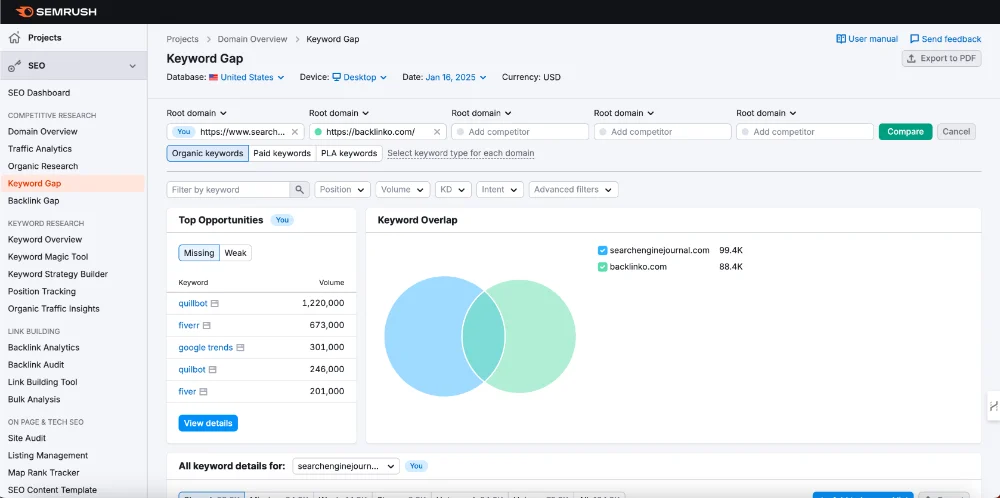Image resolution: width=1000 pixels, height=498 pixels.
Task: Open the User manual book icon
Action: pos(841,39)
